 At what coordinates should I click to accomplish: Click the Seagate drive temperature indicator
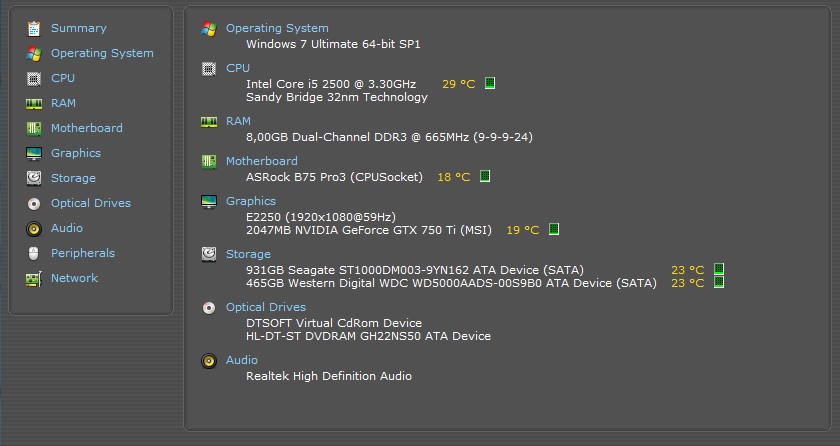719,269
